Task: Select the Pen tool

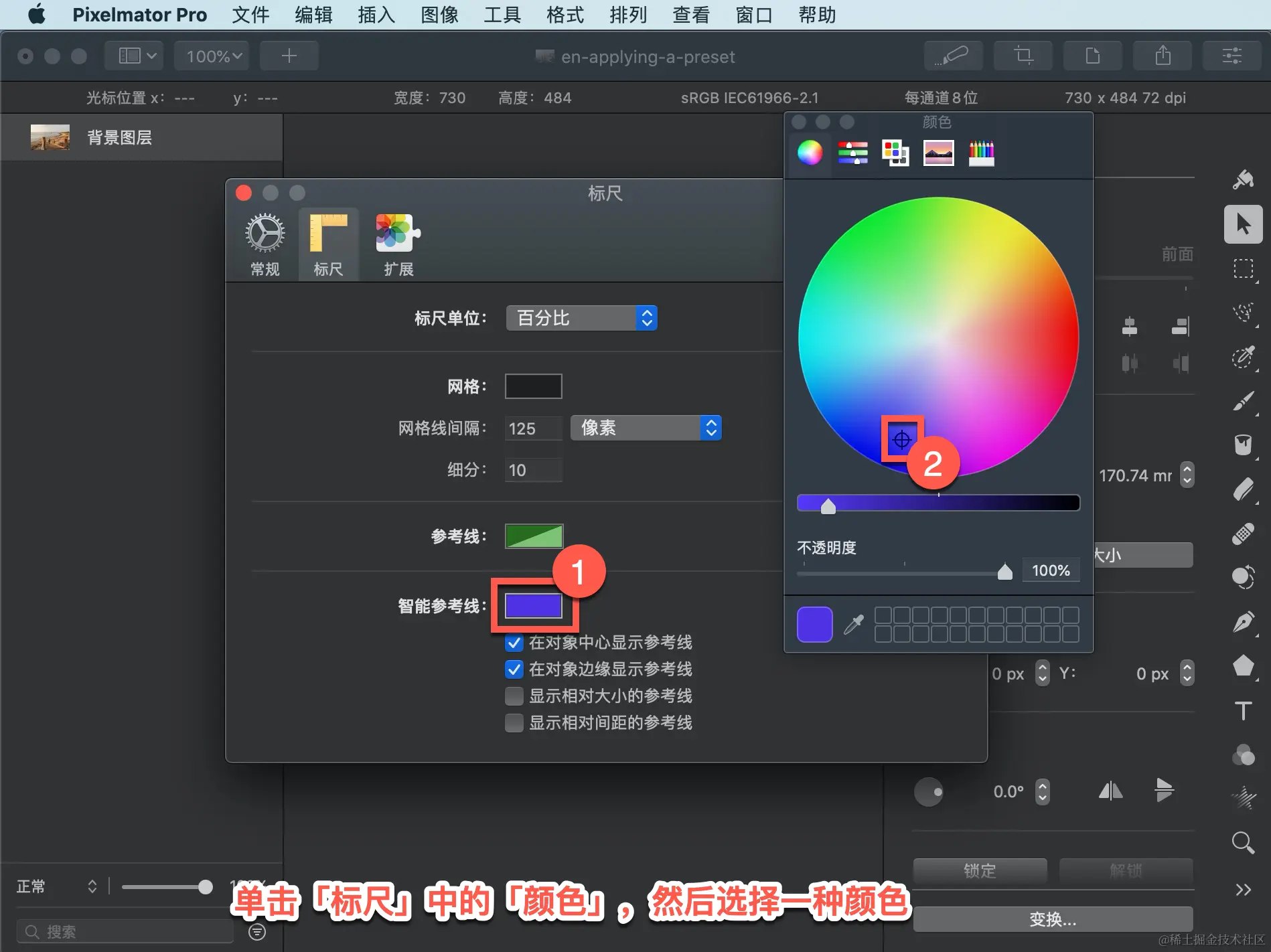Action: click(x=1244, y=622)
